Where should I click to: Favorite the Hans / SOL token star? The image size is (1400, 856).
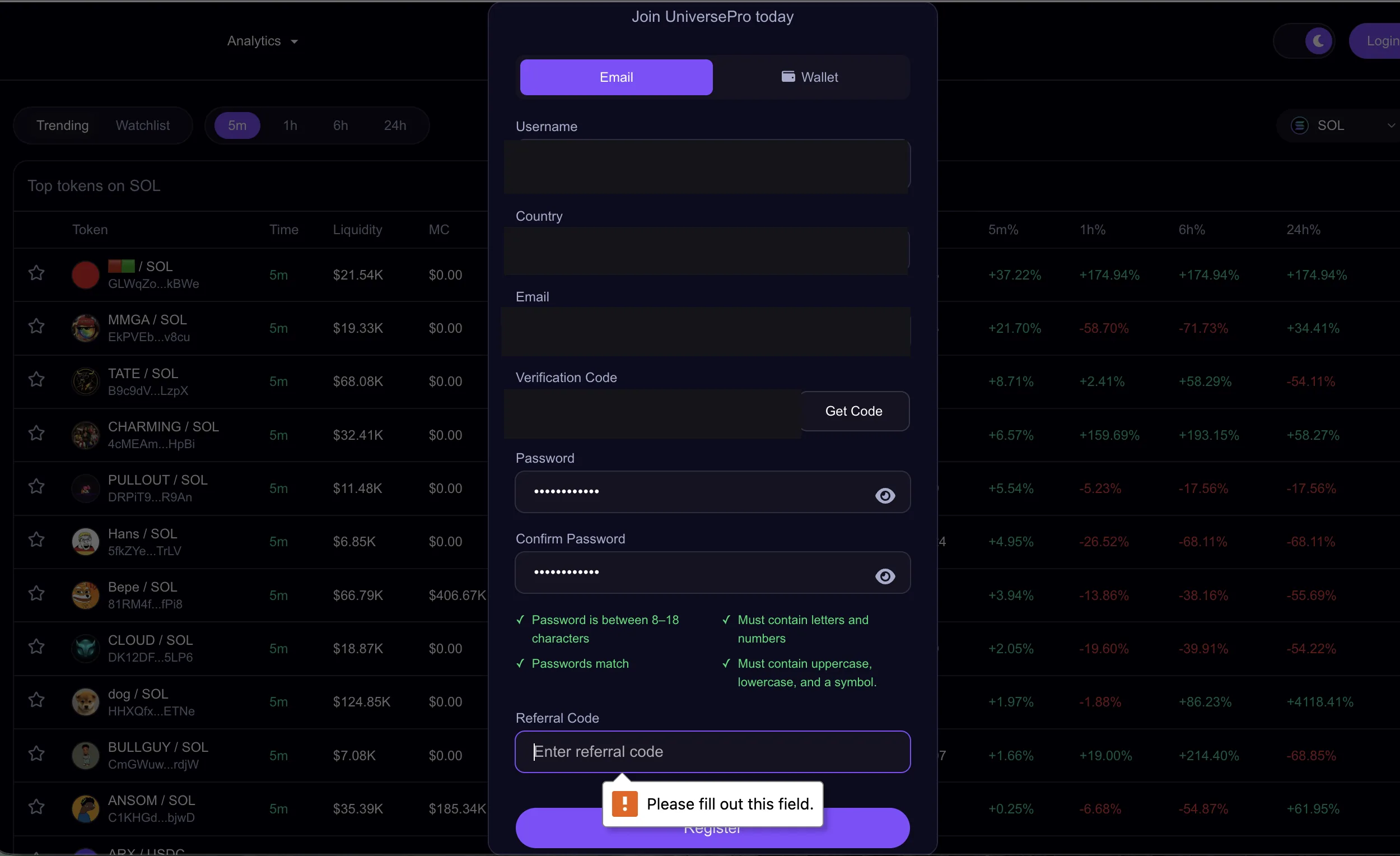[x=36, y=539]
